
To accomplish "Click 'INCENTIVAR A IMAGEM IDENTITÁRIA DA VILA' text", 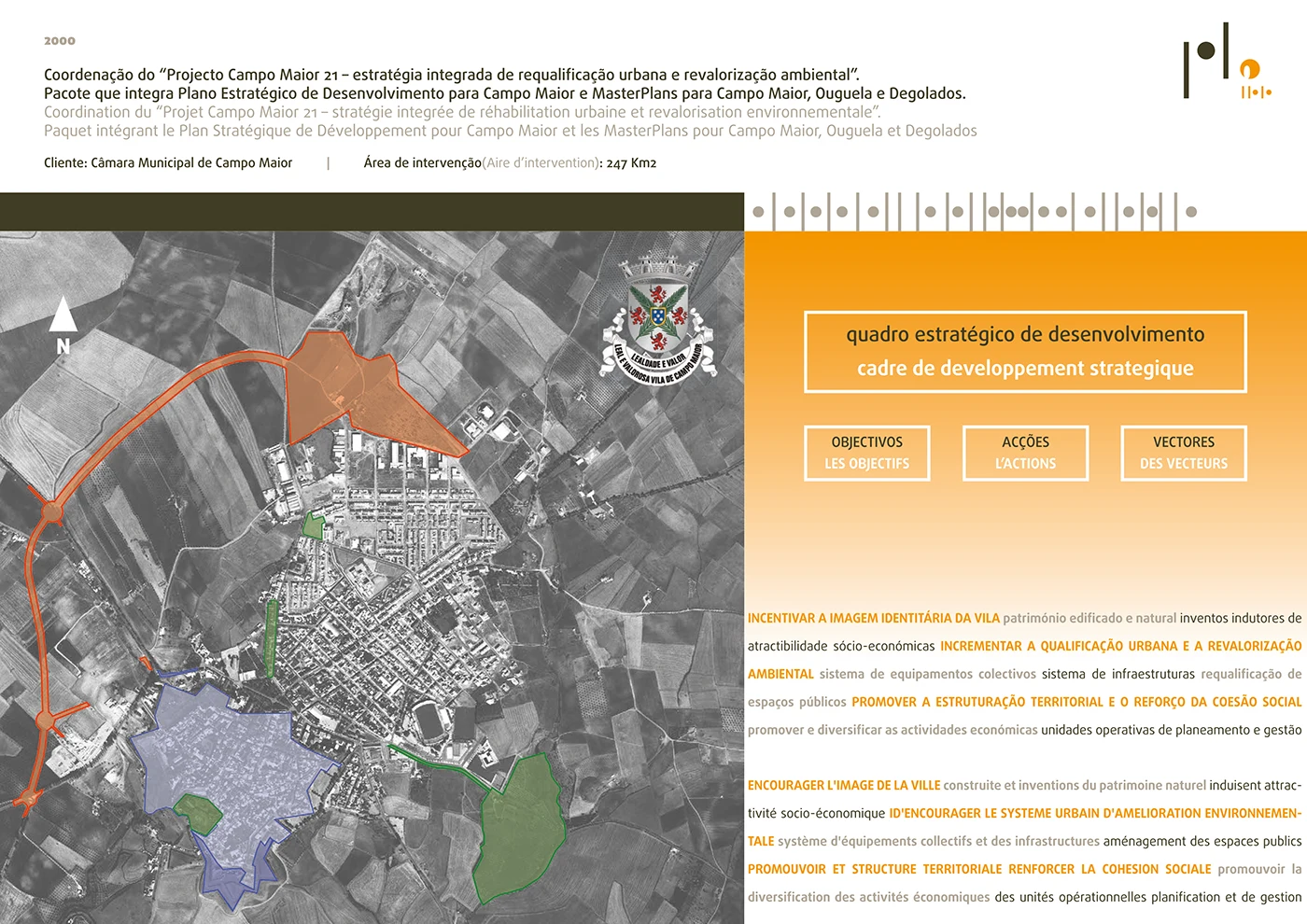I will click(x=874, y=618).
